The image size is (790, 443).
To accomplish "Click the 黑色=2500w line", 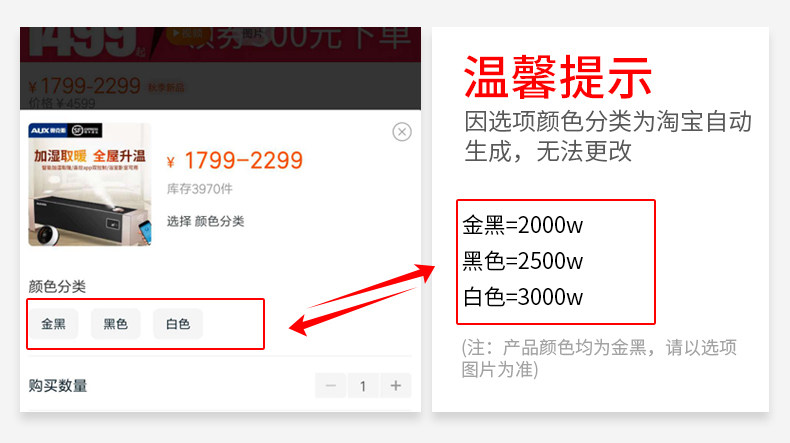I will 523,261.
